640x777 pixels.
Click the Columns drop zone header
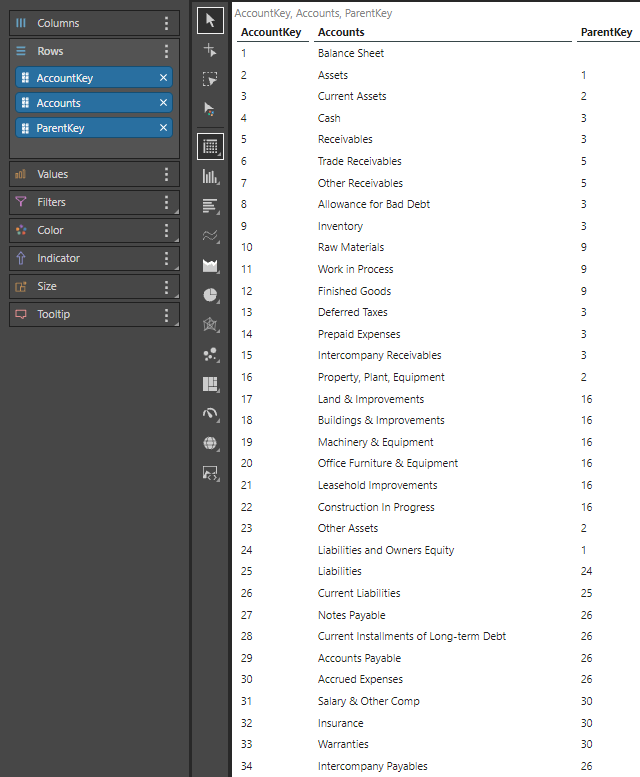pyautogui.click(x=94, y=23)
